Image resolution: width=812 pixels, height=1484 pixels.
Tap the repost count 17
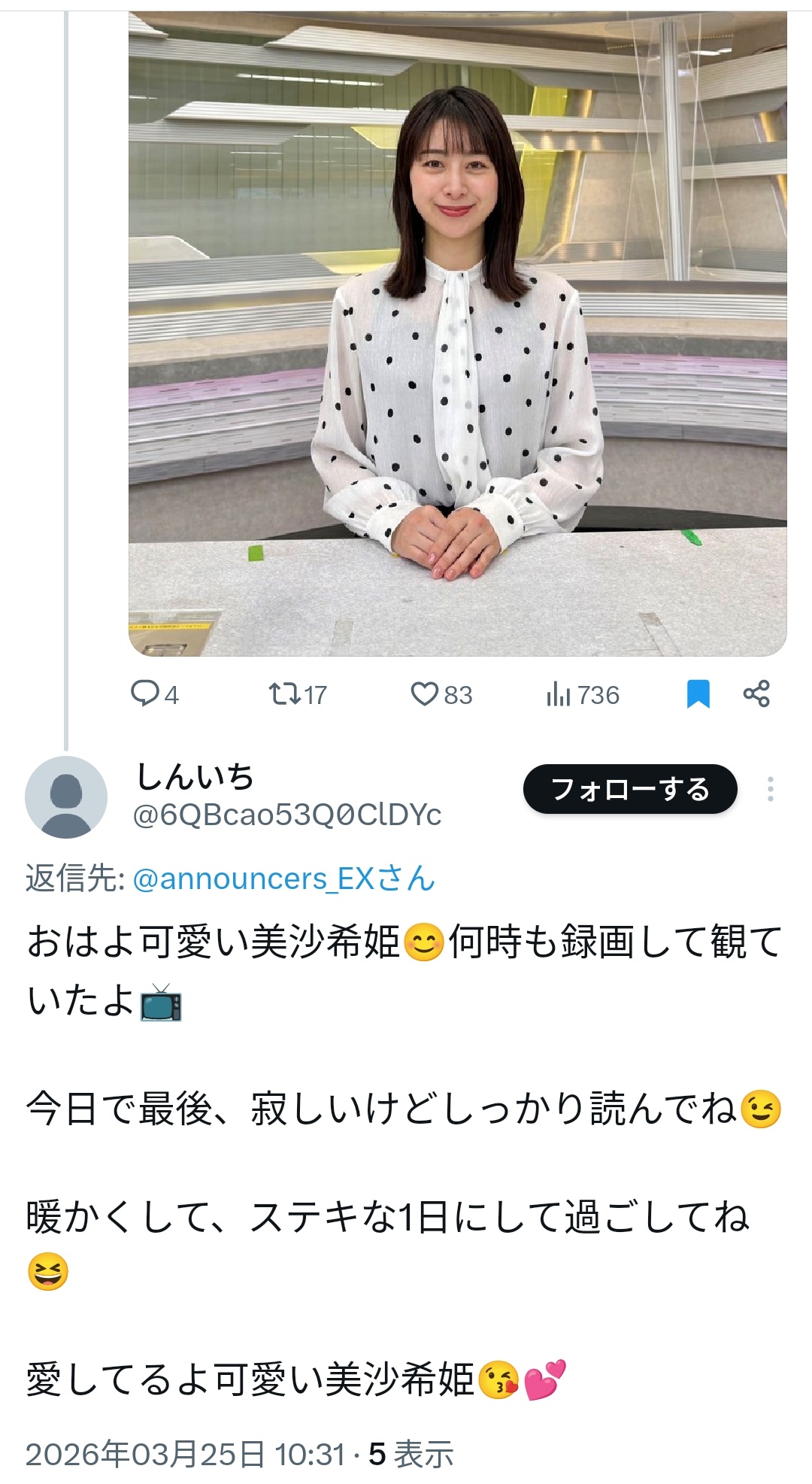pyautogui.click(x=316, y=695)
